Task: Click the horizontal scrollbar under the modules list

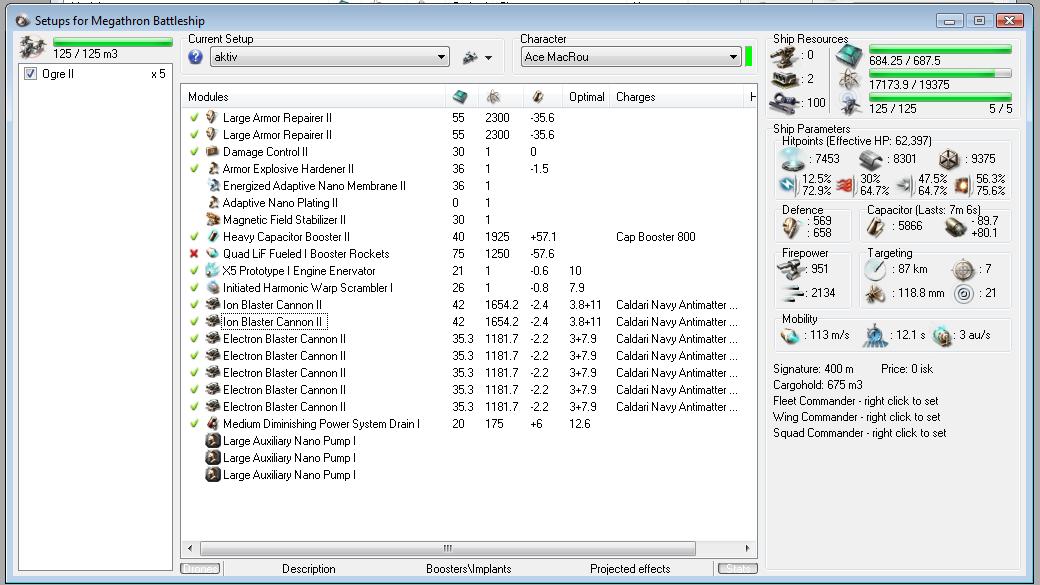Action: pos(447,548)
